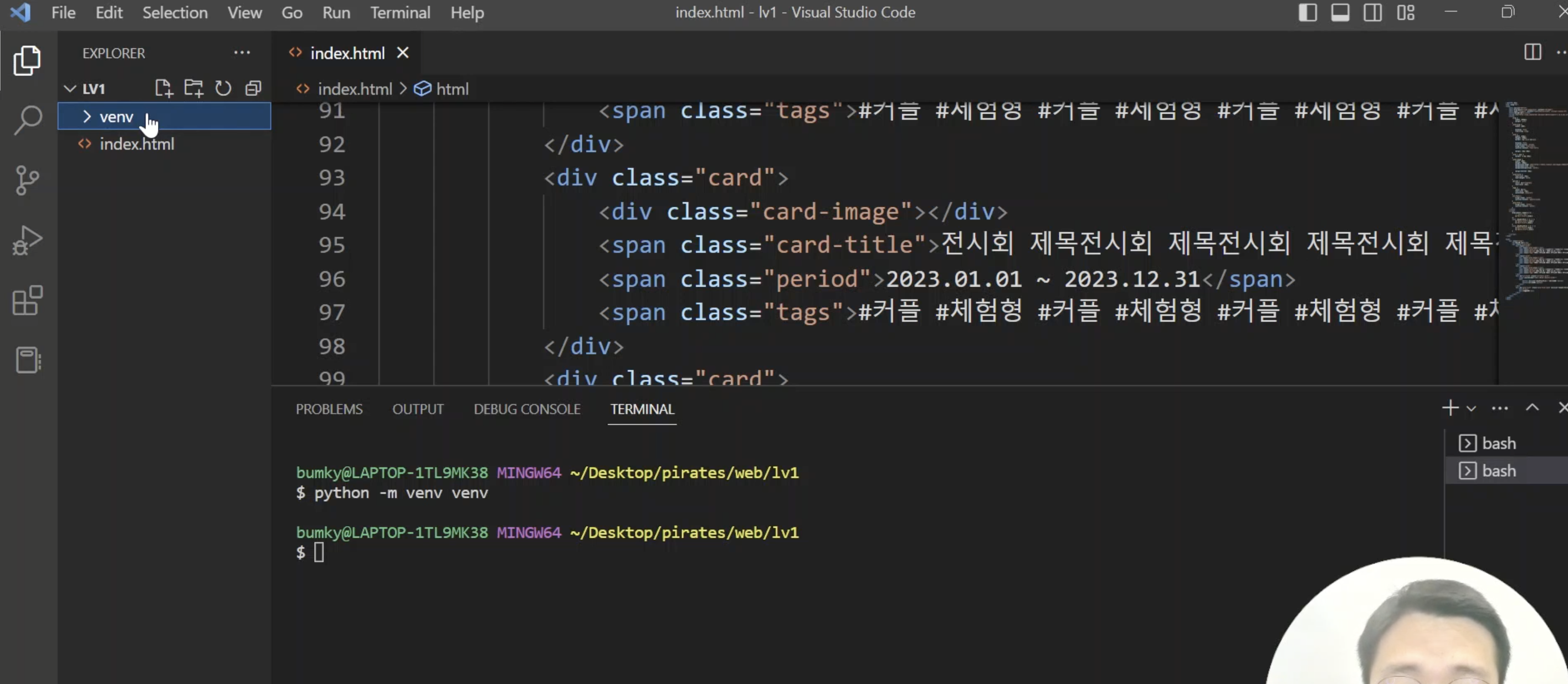Toggle secondary side bar visibility
The width and height of the screenshot is (1568, 684).
pos(1372,12)
